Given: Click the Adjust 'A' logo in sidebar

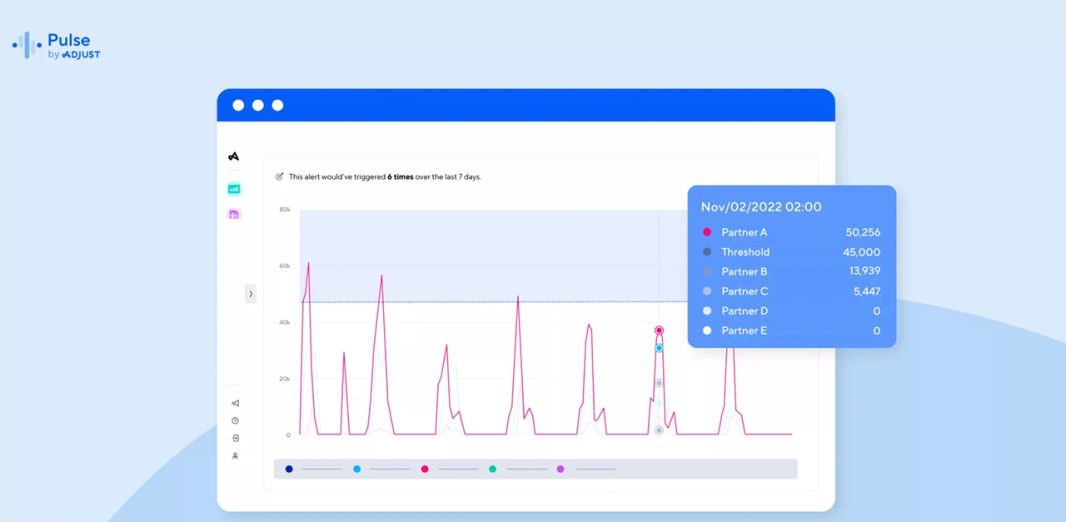Looking at the screenshot, I should coord(234,156).
